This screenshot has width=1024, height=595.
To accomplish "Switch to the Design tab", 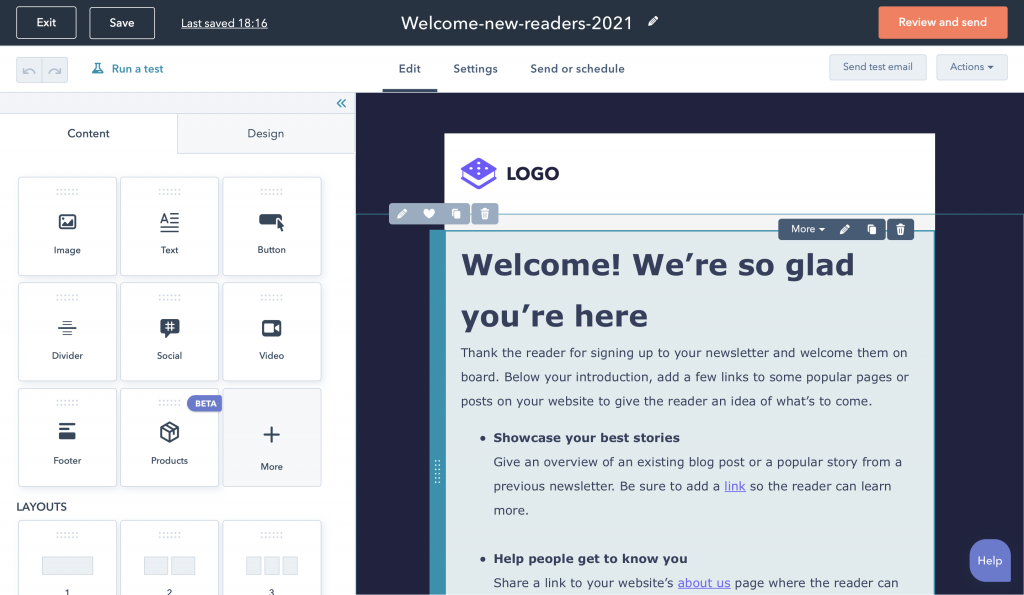I will tap(265, 132).
